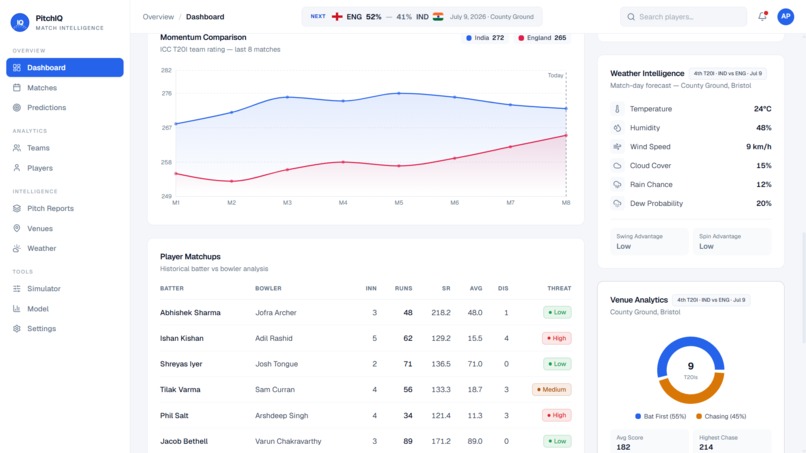Click India data point at M5
The image size is (806, 453).
coord(399,94)
